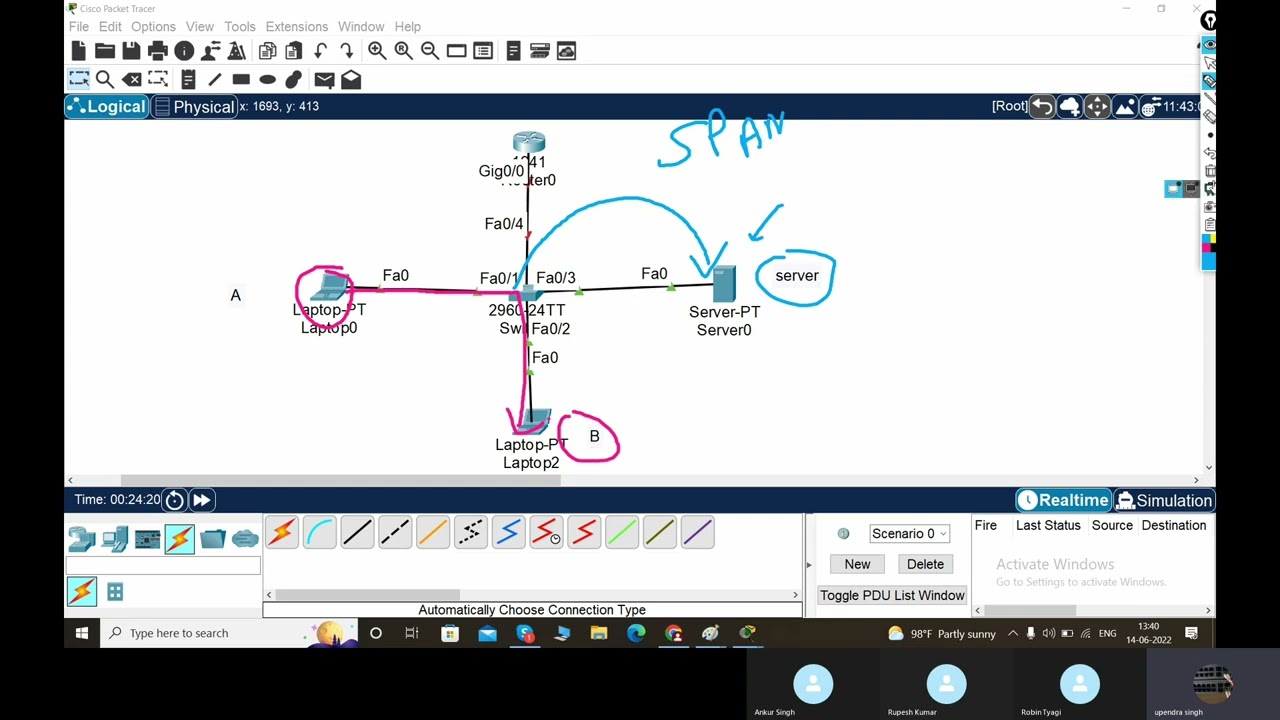
Task: Choose the Select tool with dashed rectangle
Action: [79, 79]
